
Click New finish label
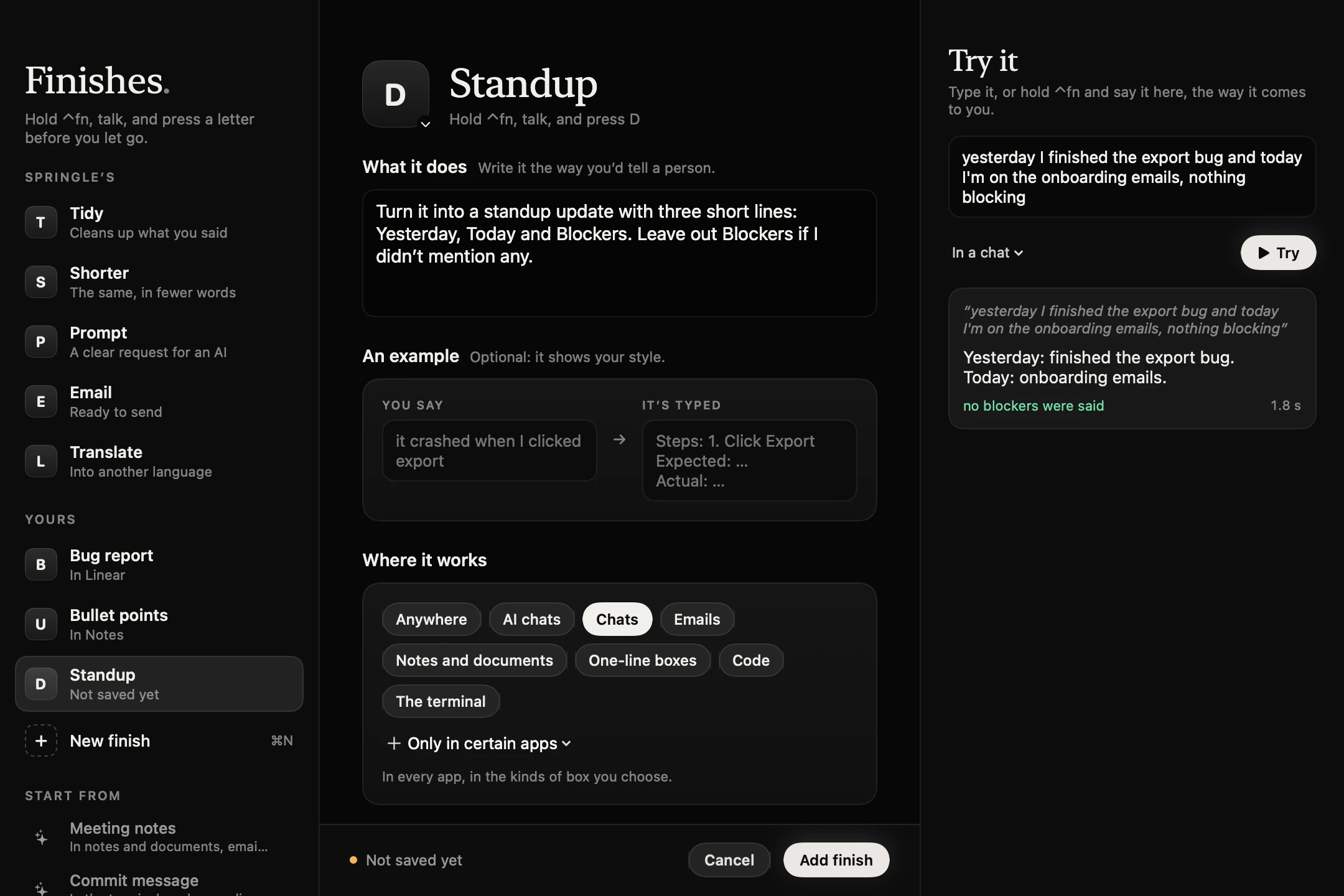[110, 740]
